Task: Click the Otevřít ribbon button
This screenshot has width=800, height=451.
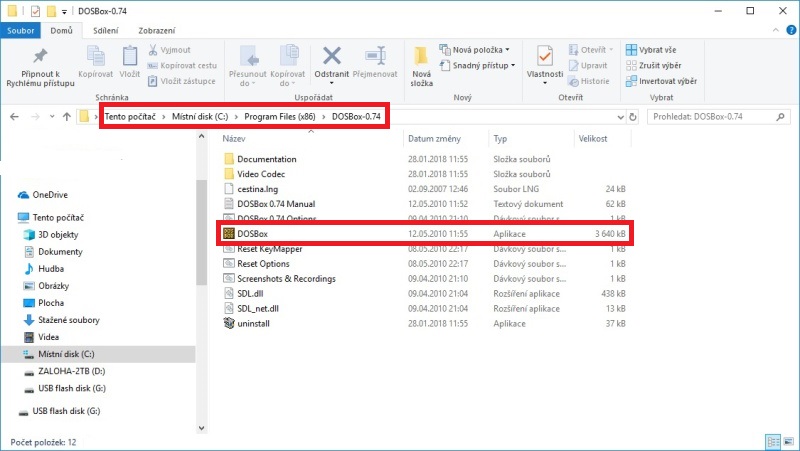Action: tap(591, 50)
